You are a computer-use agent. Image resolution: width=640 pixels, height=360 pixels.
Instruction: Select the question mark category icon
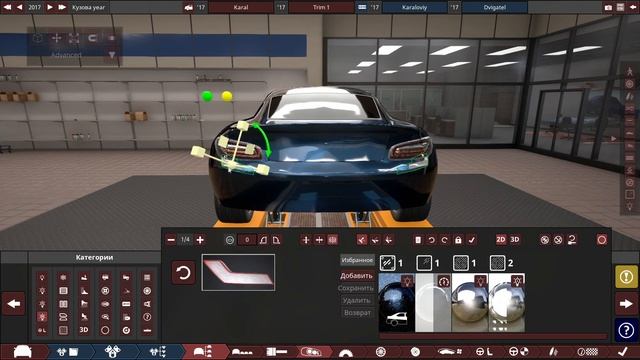[147, 317]
